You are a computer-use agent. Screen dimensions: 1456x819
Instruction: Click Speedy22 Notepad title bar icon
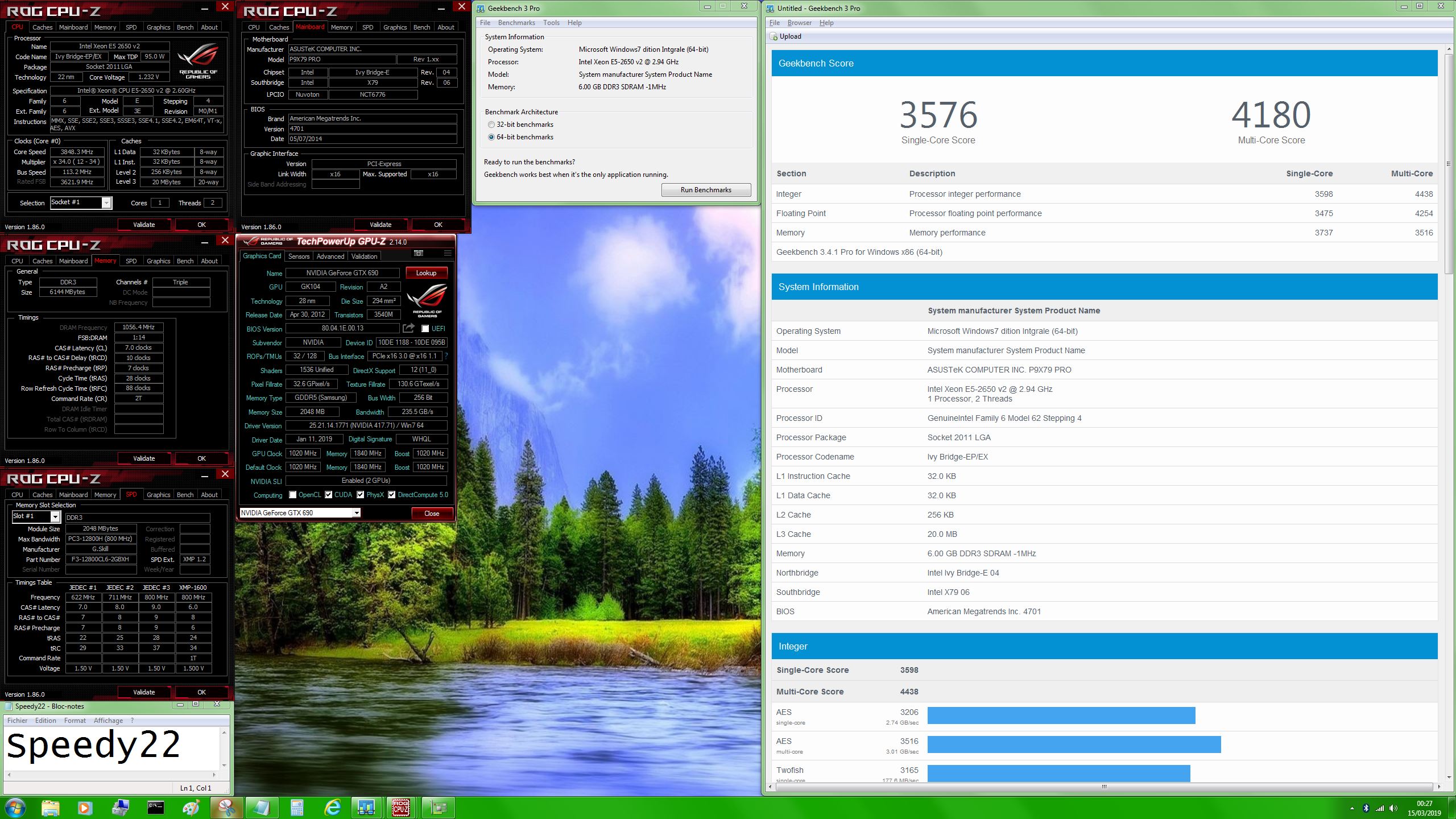click(x=9, y=706)
